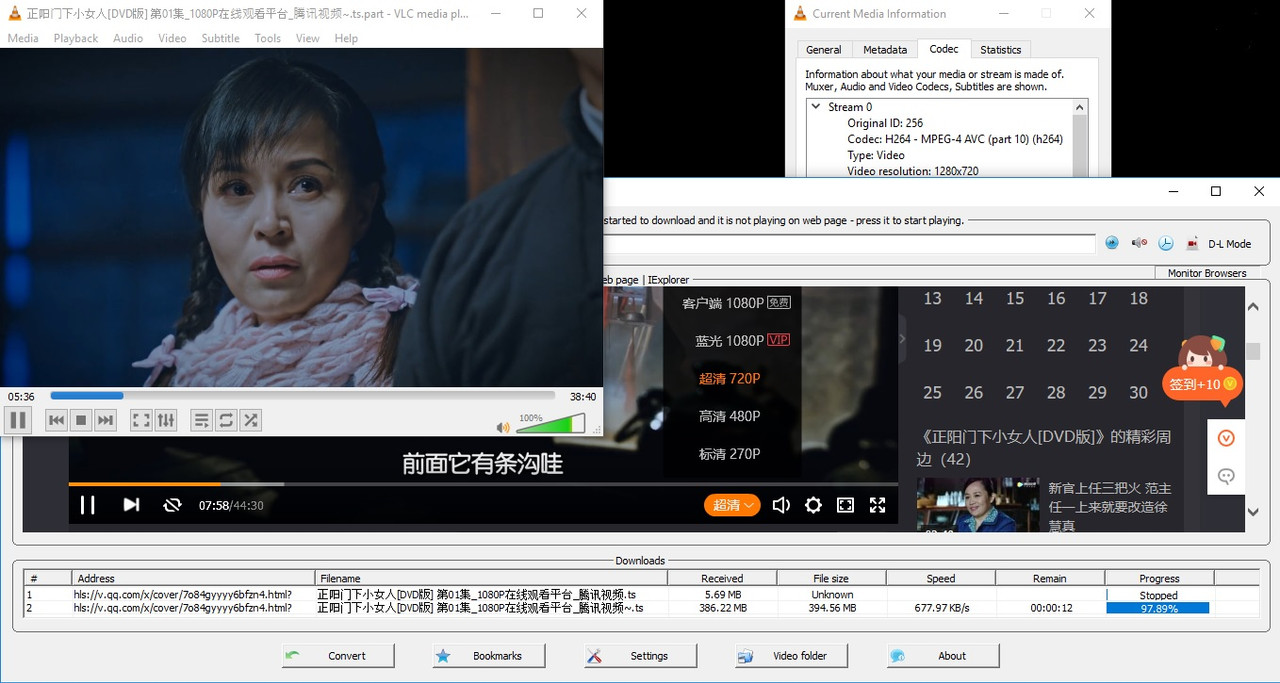The image size is (1280, 683).
Task: Select 超清 720P quality option
Action: (730, 378)
